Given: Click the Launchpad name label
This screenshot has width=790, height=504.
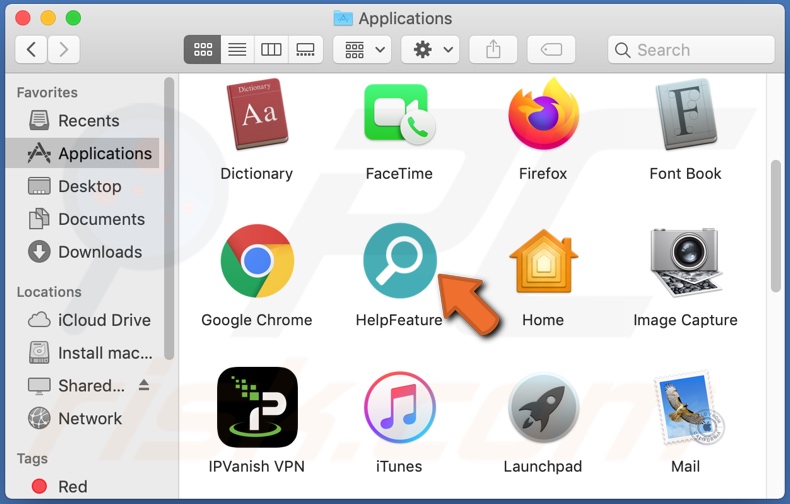Looking at the screenshot, I should tap(543, 466).
